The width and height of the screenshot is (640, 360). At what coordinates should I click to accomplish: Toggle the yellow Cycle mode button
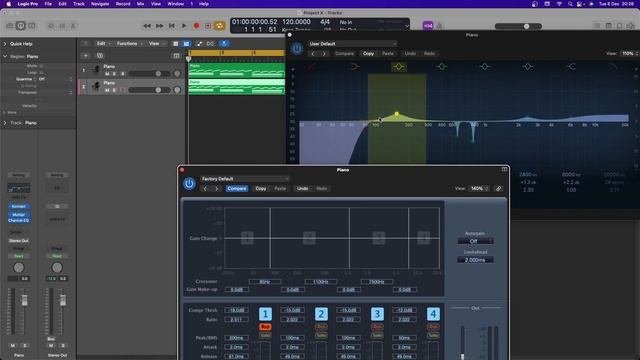tap(220, 26)
